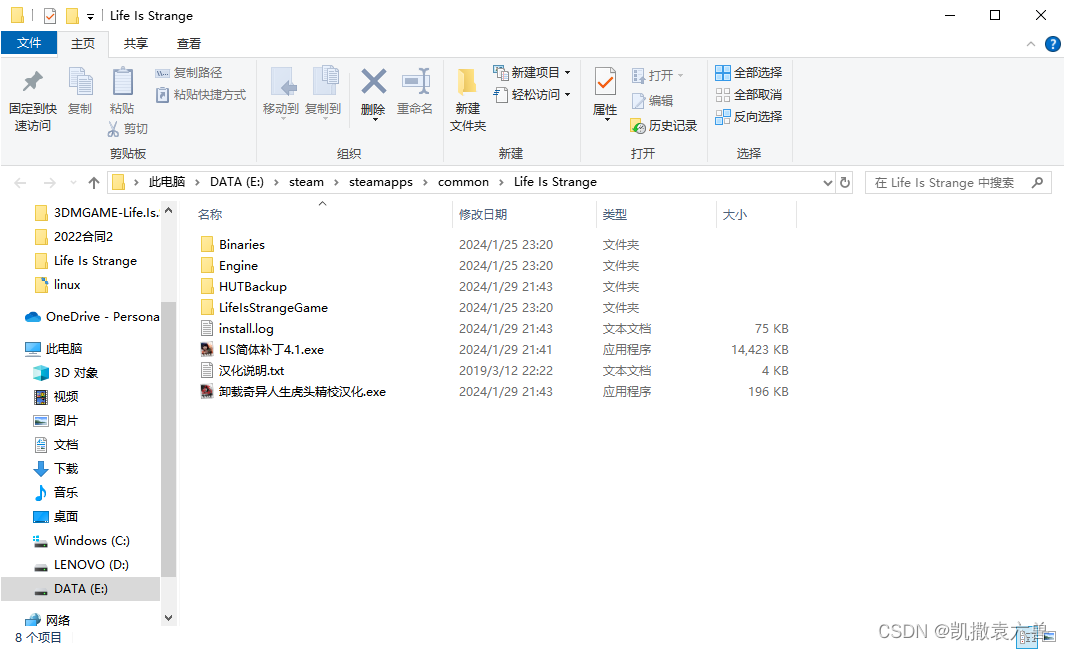Open the File (文件) tab
Image resolution: width=1065 pixels, height=650 pixels.
point(29,43)
